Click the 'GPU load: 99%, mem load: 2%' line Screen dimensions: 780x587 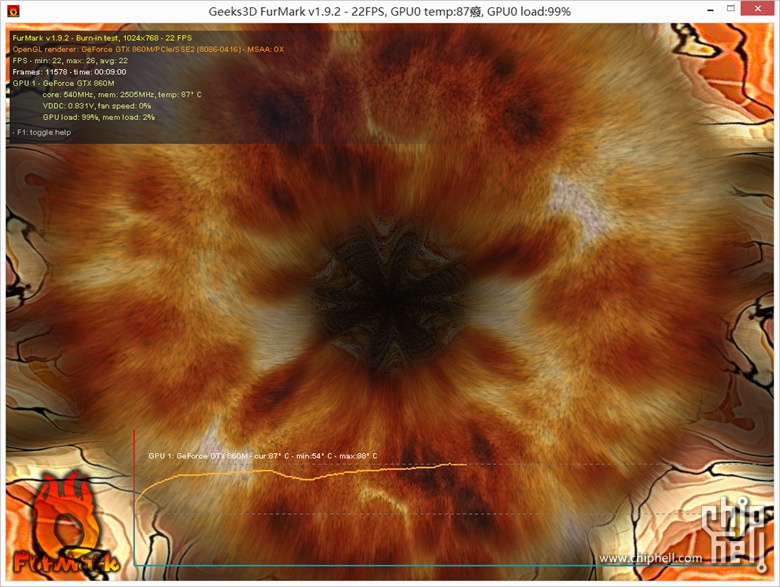(98, 117)
